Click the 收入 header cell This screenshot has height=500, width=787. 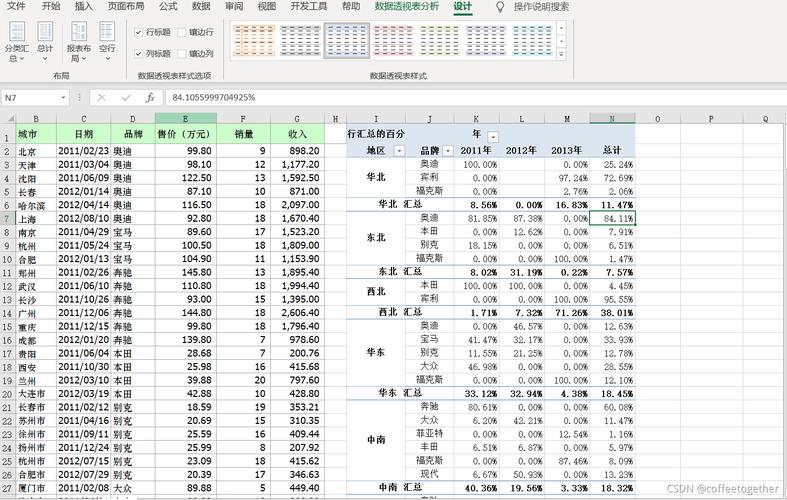pyautogui.click(x=297, y=134)
